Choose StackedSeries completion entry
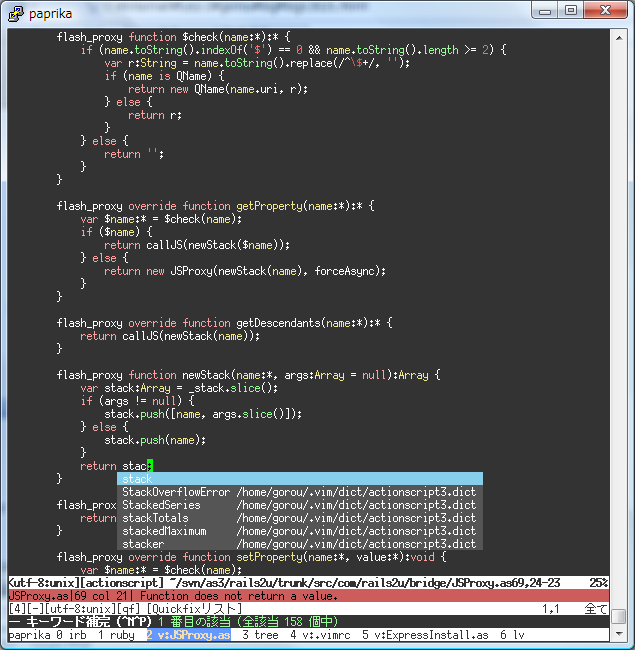 (x=300, y=505)
